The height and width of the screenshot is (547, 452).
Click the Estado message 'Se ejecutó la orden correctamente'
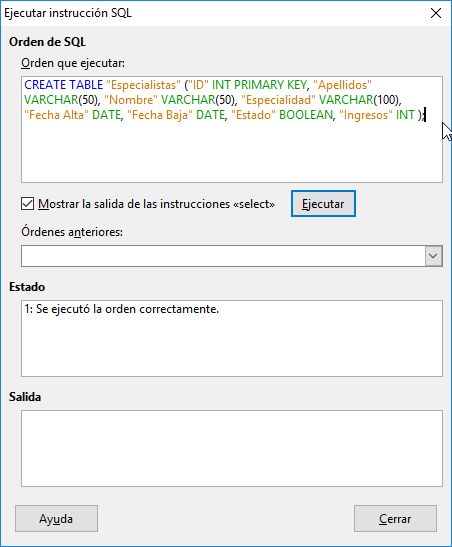point(122,309)
